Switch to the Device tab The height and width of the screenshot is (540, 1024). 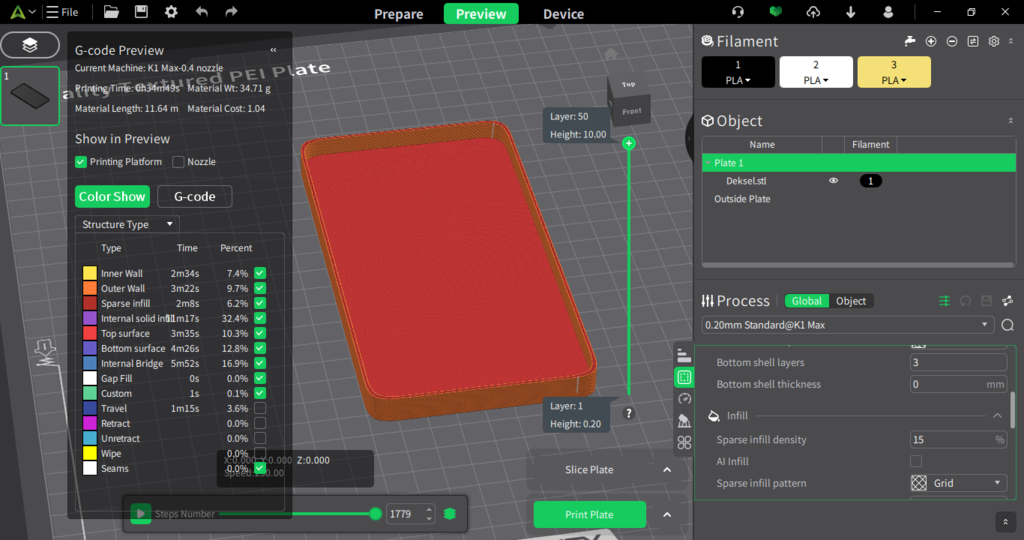[563, 14]
